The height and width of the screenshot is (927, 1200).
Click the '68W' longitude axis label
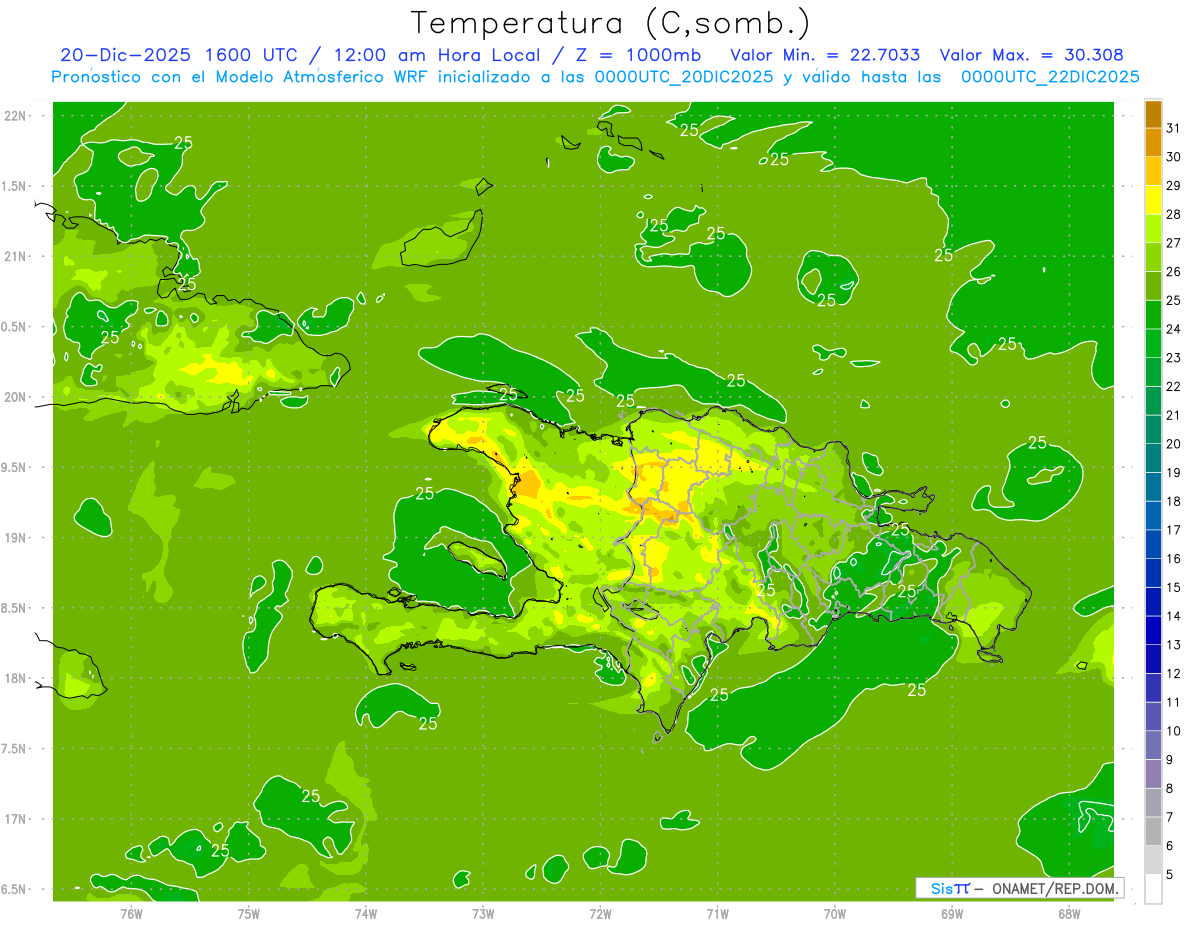click(1069, 913)
